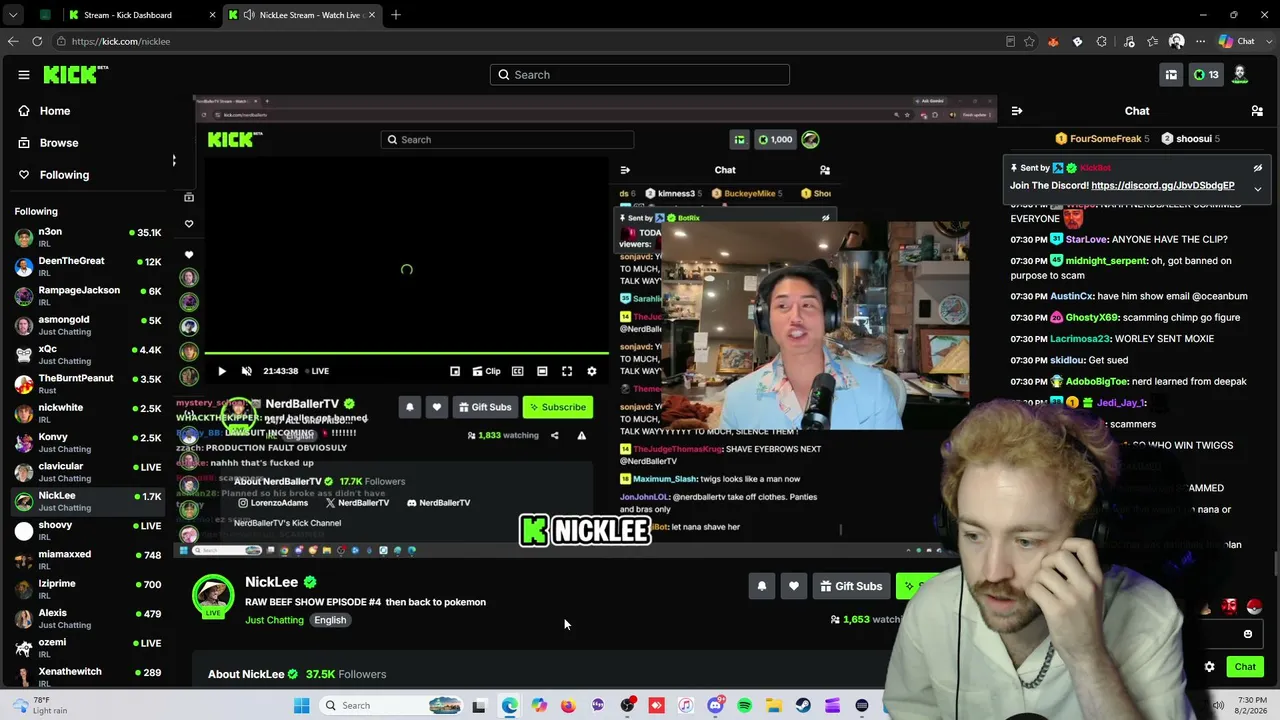The height and width of the screenshot is (720, 1280).
Task: Click the Gift Subs button for NickLee
Action: tap(849, 586)
